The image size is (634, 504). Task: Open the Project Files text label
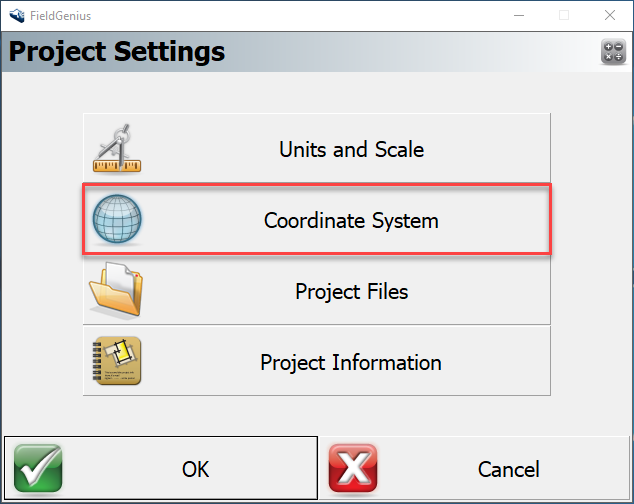click(x=351, y=292)
